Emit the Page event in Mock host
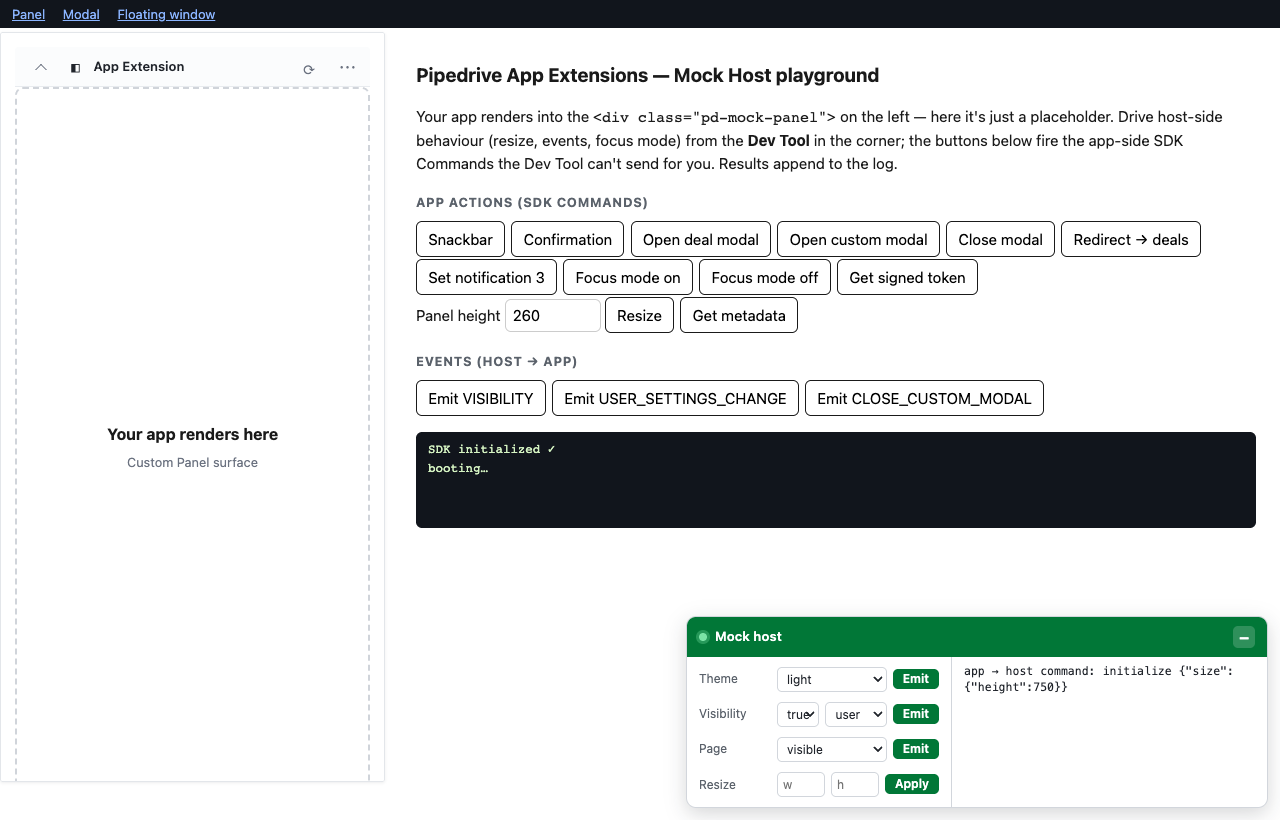This screenshot has height=820, width=1280. (916, 749)
